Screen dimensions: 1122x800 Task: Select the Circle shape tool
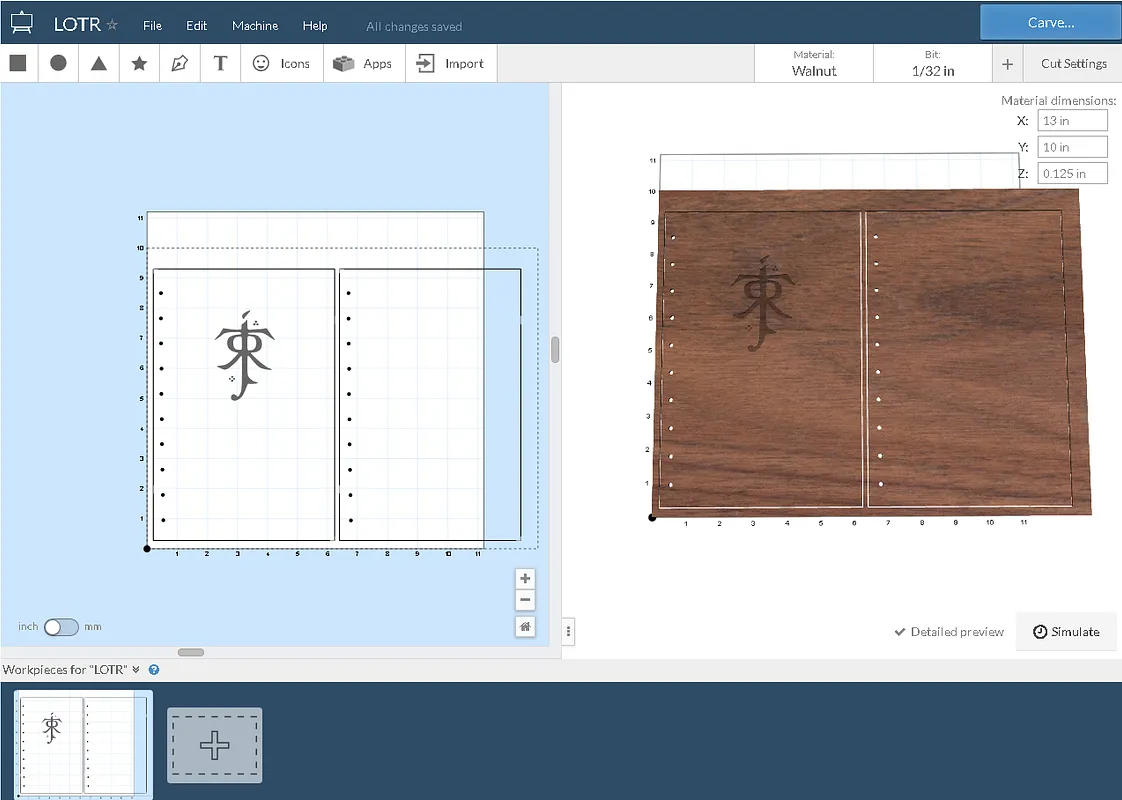[x=59, y=63]
